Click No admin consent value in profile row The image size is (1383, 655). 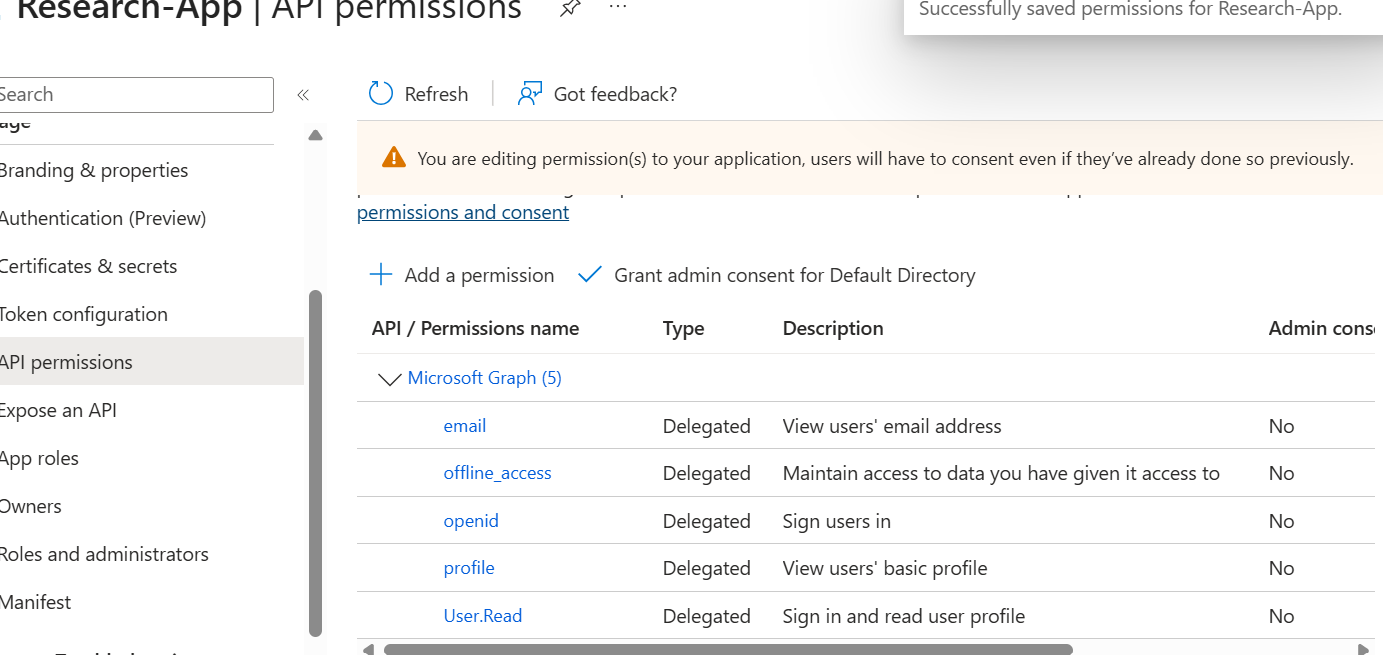click(x=1281, y=568)
